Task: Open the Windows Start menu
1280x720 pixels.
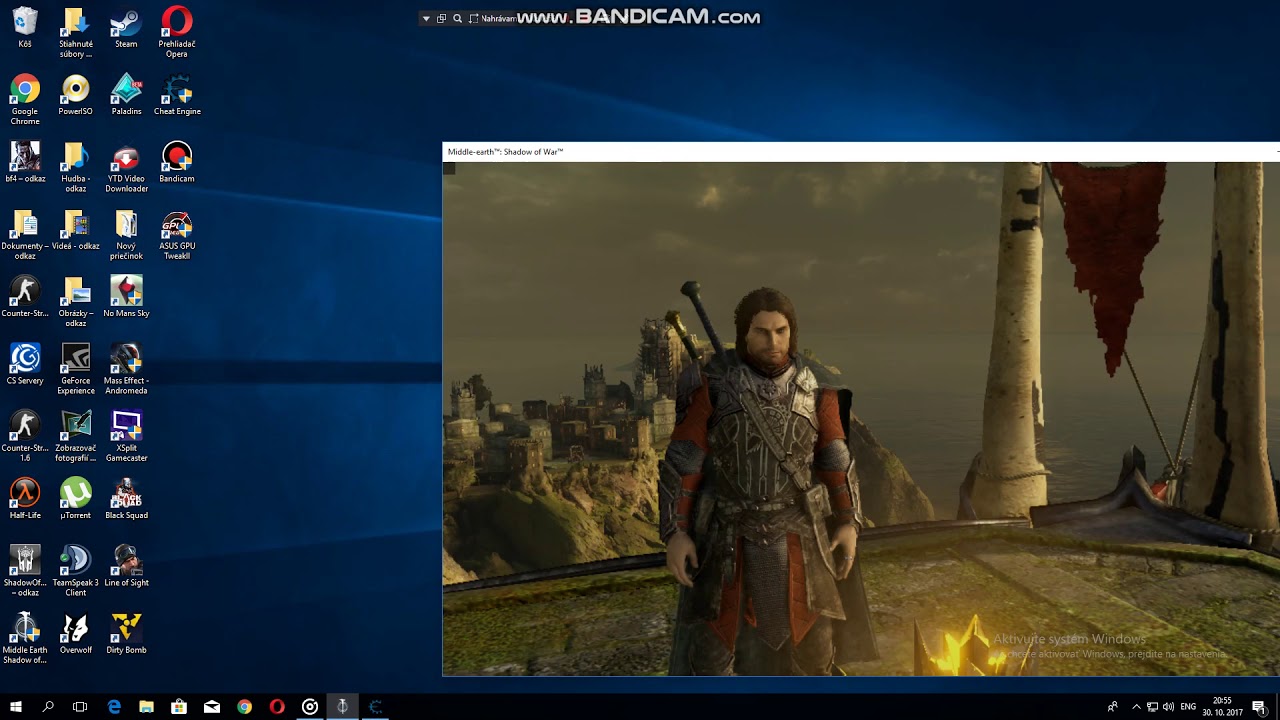Action: coord(16,706)
